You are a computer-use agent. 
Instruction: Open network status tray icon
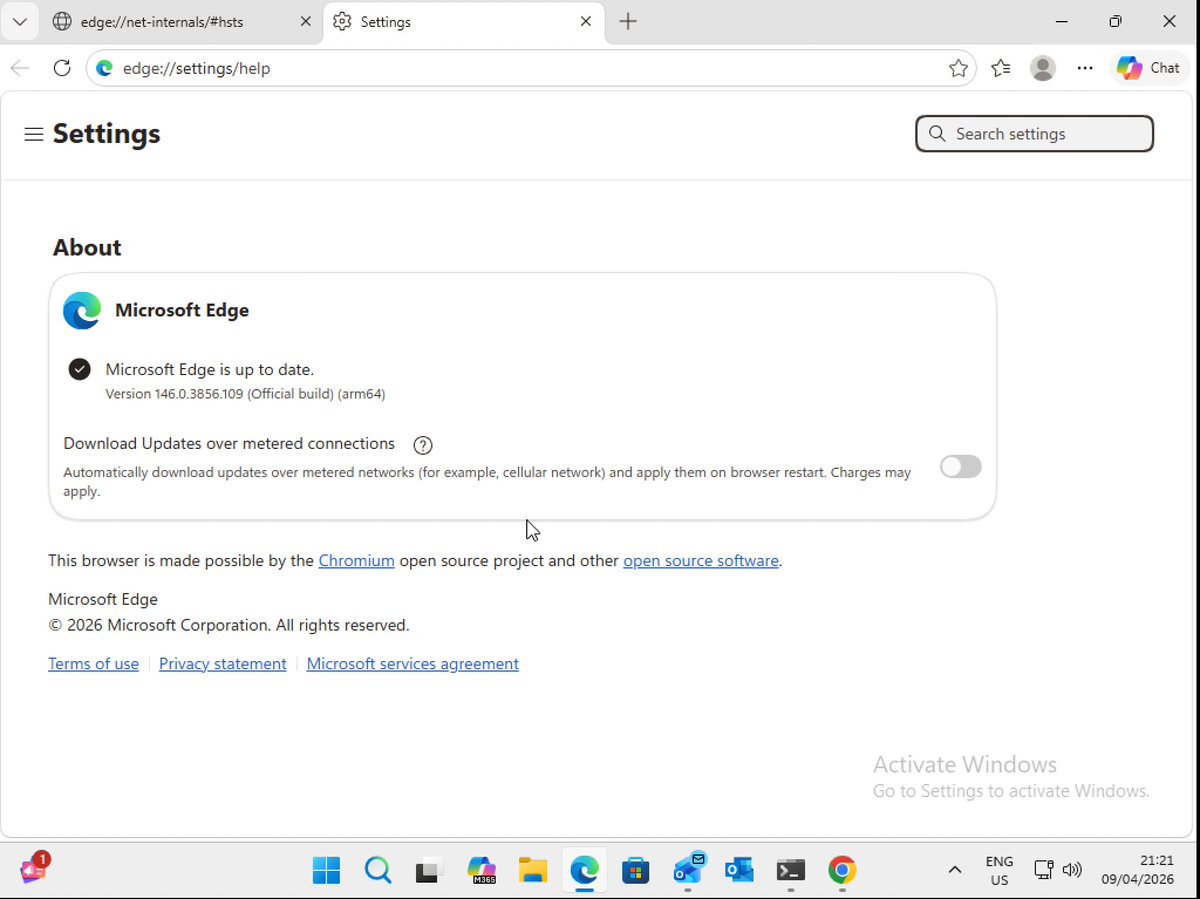tap(1044, 871)
